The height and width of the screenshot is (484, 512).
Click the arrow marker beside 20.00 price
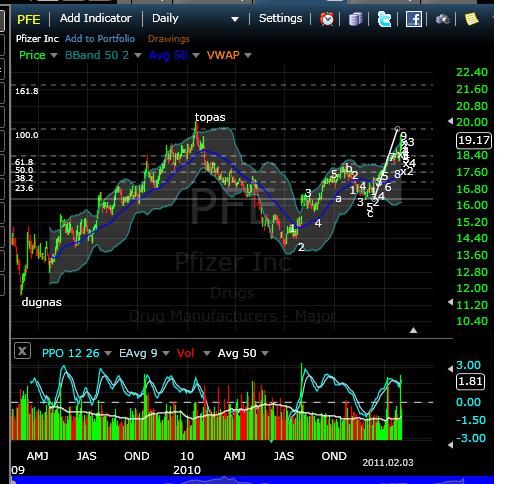[x=450, y=121]
